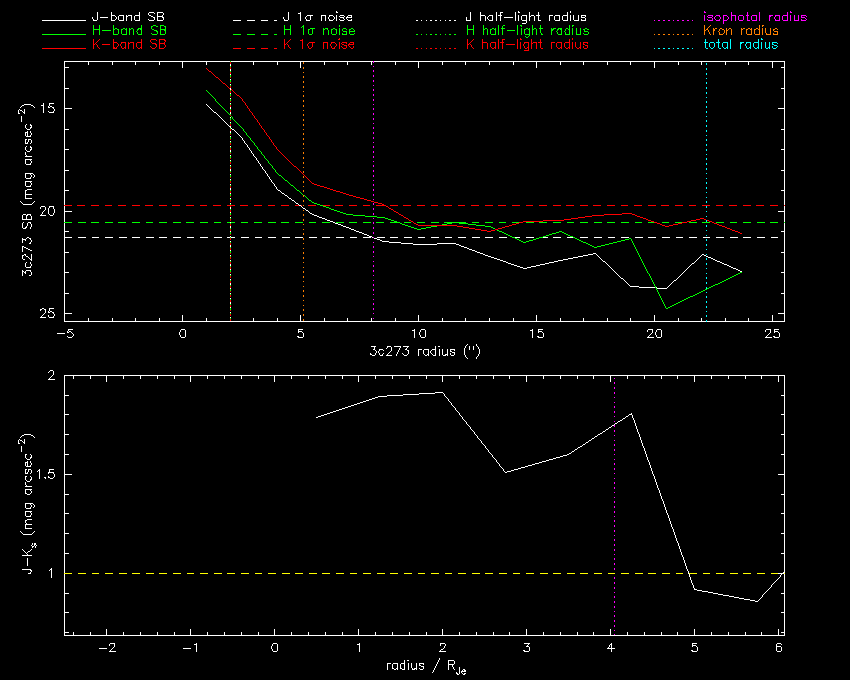Select the J half-light radius legend label
The width and height of the screenshot is (850, 680).
pyautogui.click(x=526, y=18)
